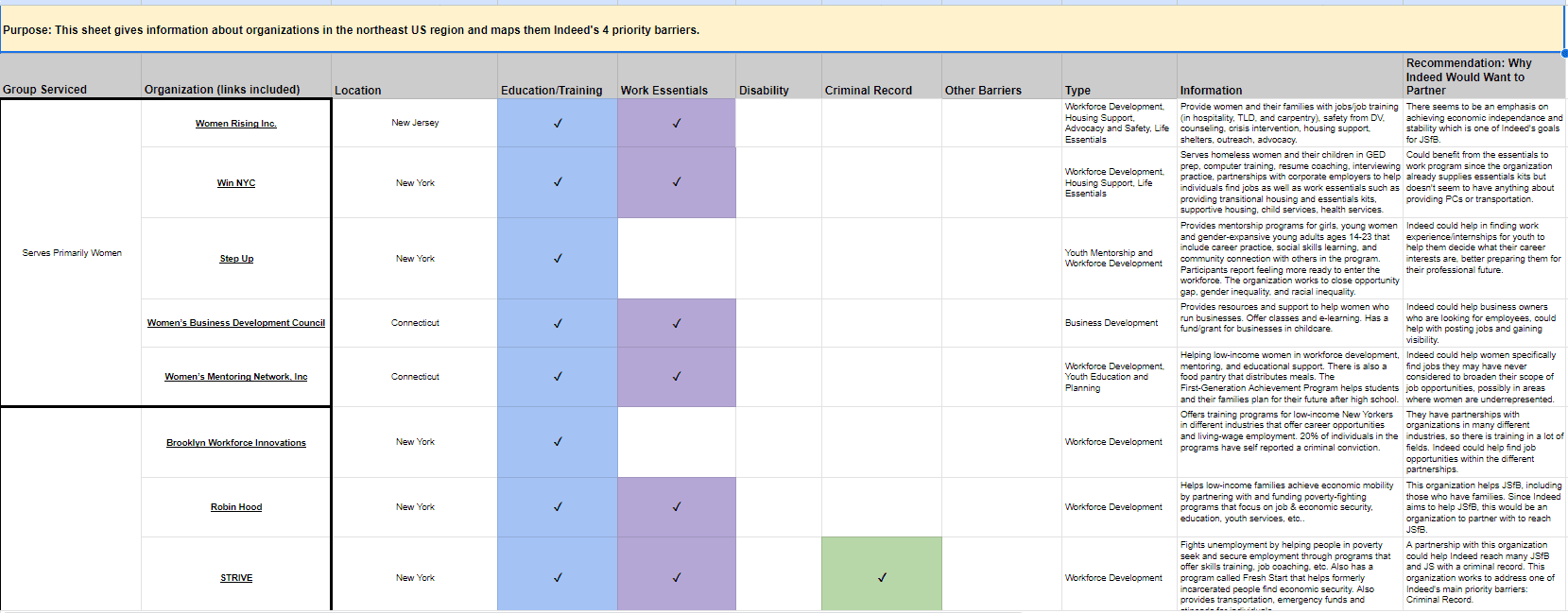Click the Type column header cell
This screenshot has height=613, width=1568.
(1119, 76)
